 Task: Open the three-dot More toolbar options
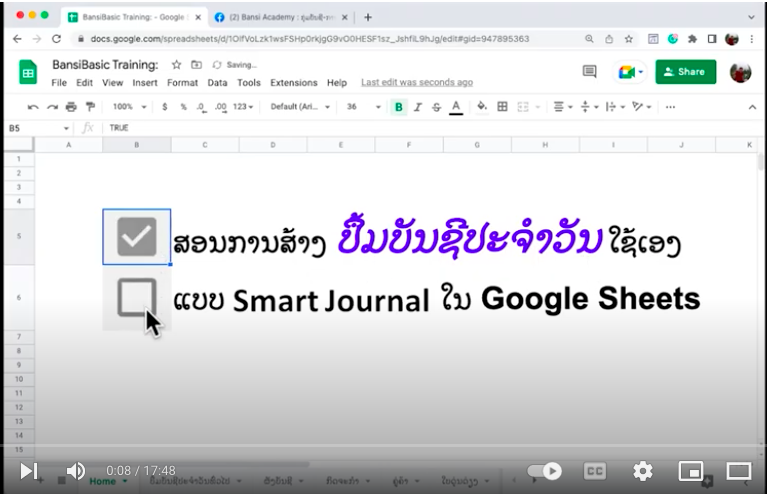pos(671,107)
